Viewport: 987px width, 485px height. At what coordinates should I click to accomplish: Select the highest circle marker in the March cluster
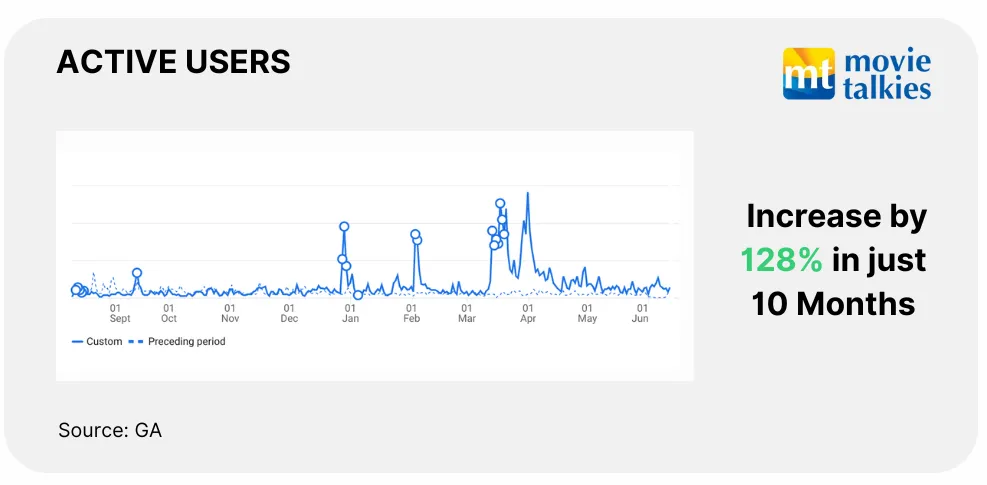[500, 204]
